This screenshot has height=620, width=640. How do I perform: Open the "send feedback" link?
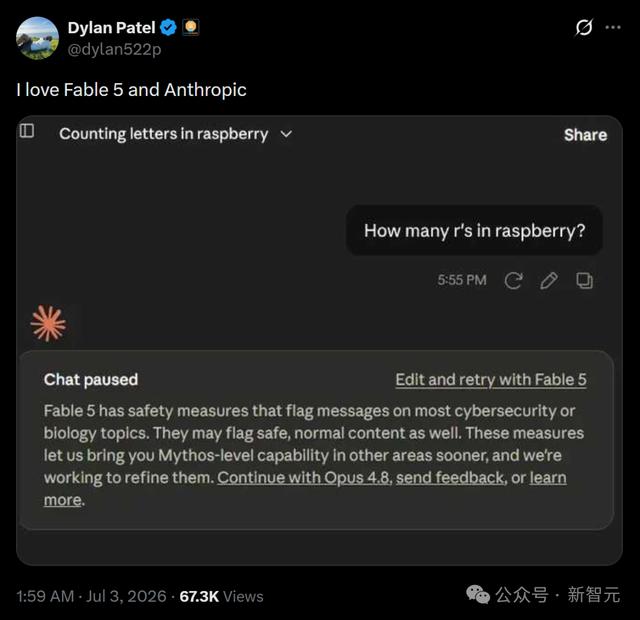pyautogui.click(x=450, y=478)
